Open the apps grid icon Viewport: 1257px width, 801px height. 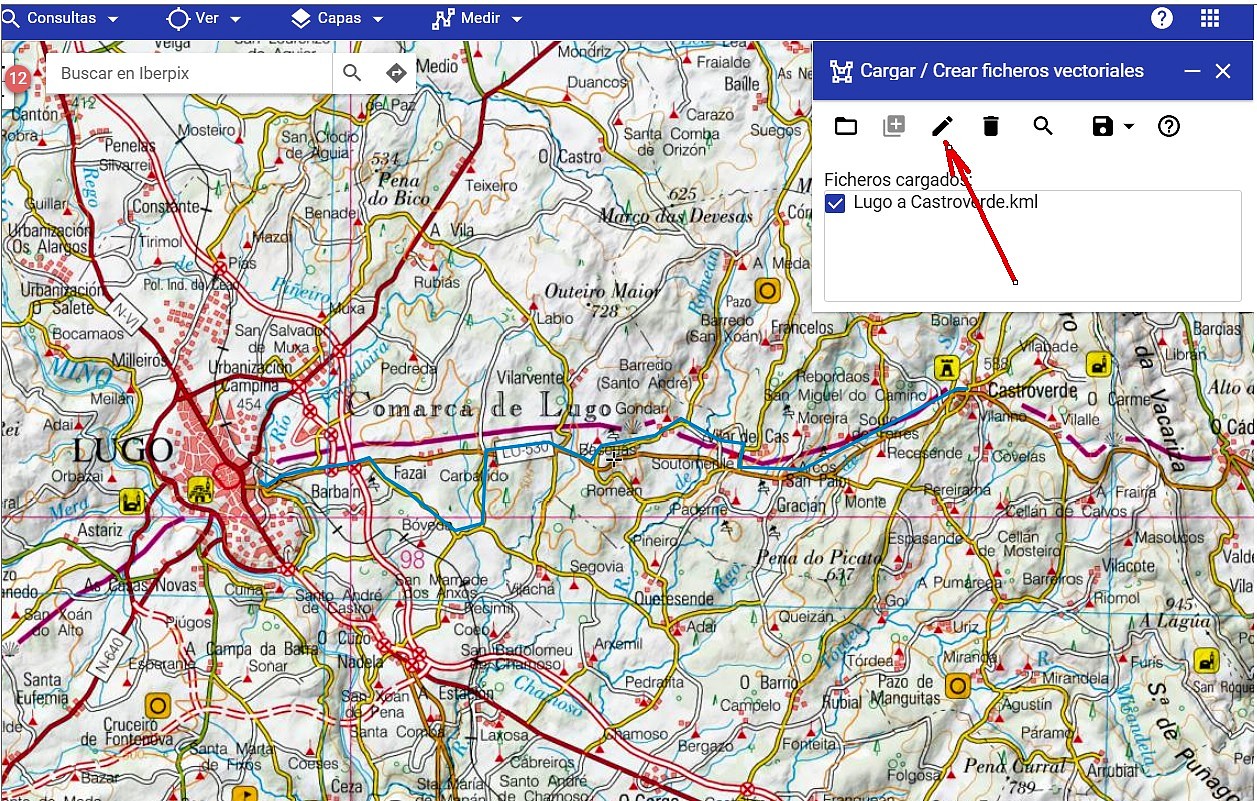coord(1210,18)
